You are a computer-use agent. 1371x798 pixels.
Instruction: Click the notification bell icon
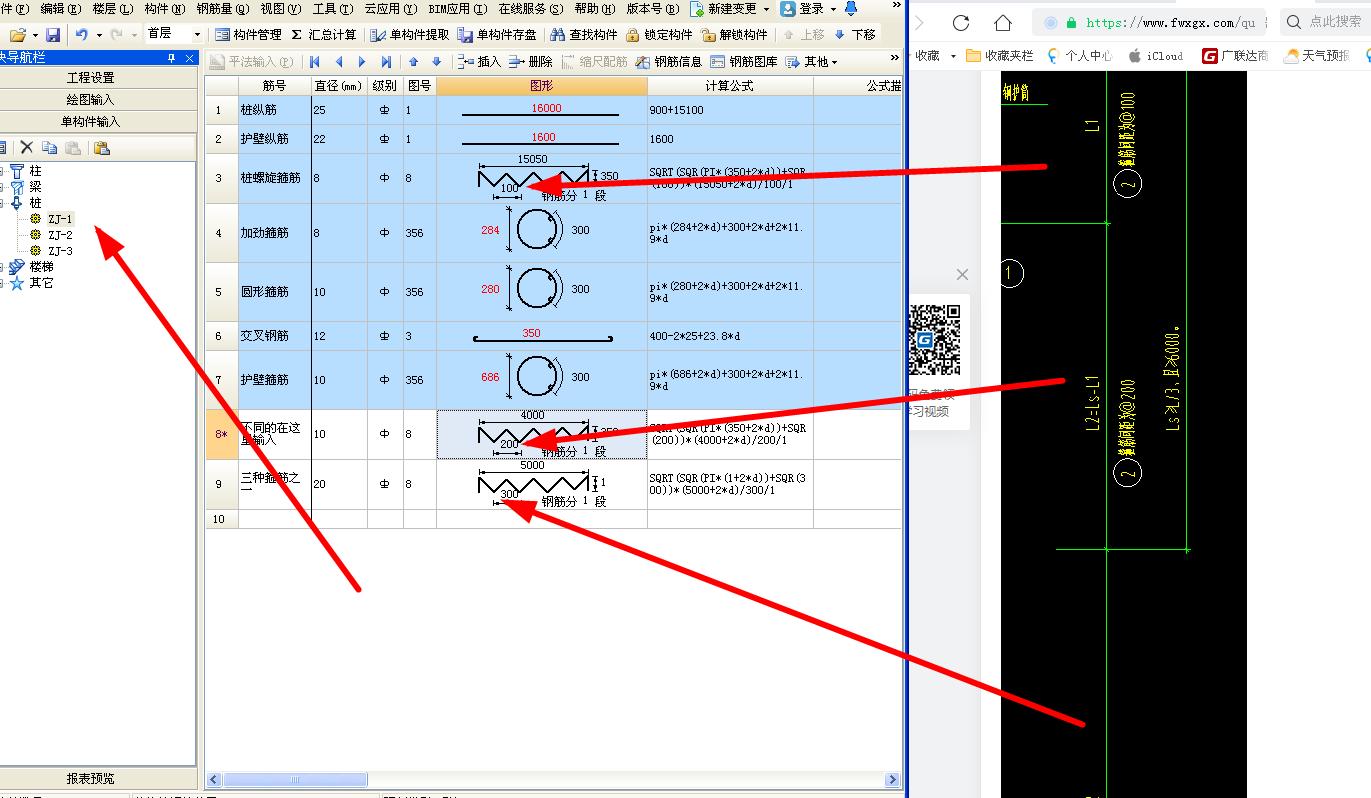851,9
